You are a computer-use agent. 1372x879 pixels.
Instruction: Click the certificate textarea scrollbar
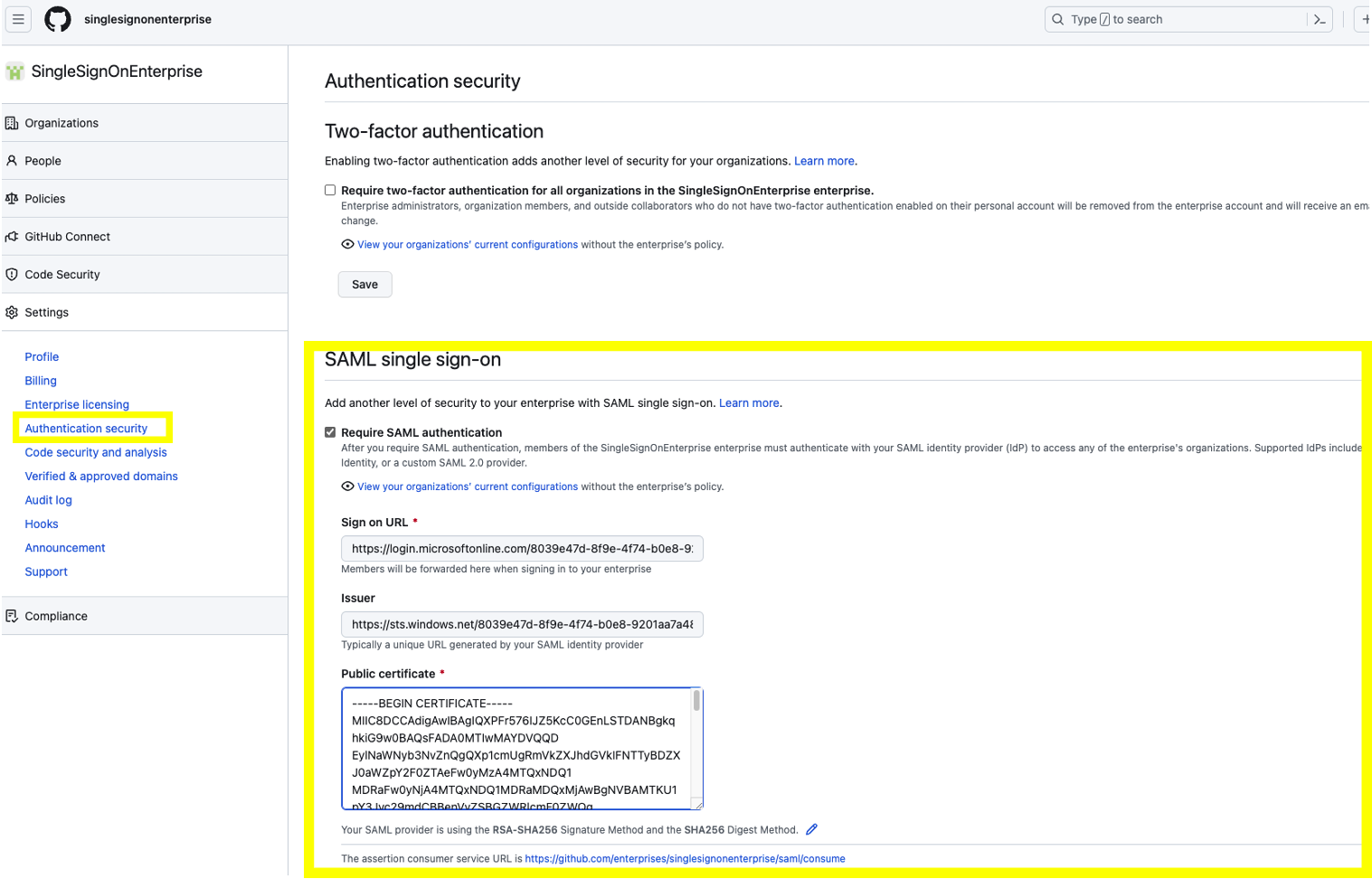coord(696,701)
